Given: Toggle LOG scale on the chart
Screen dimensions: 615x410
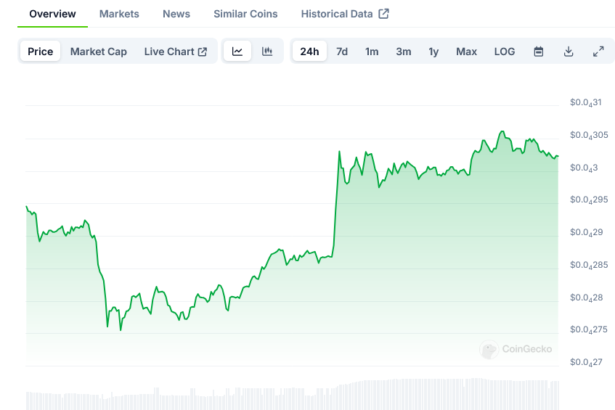Looking at the screenshot, I should [504, 52].
